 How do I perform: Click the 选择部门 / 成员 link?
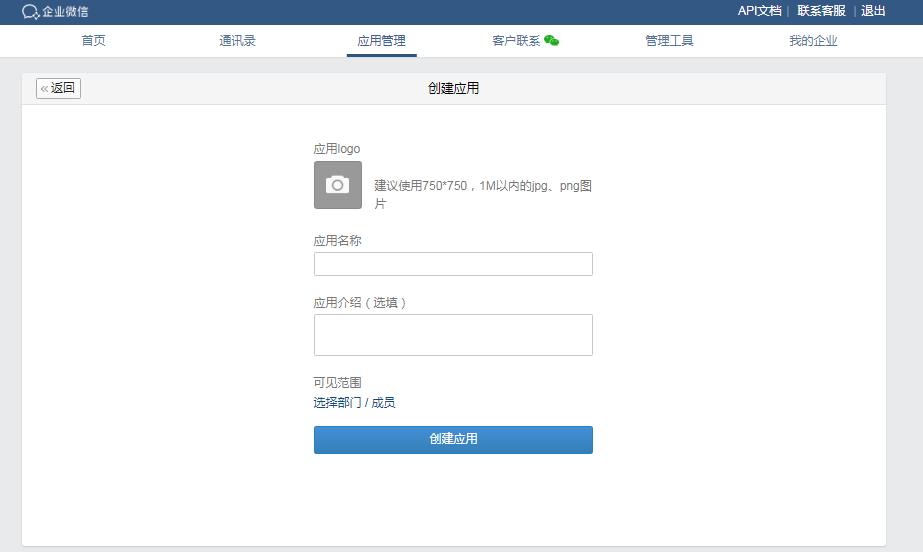(354, 403)
